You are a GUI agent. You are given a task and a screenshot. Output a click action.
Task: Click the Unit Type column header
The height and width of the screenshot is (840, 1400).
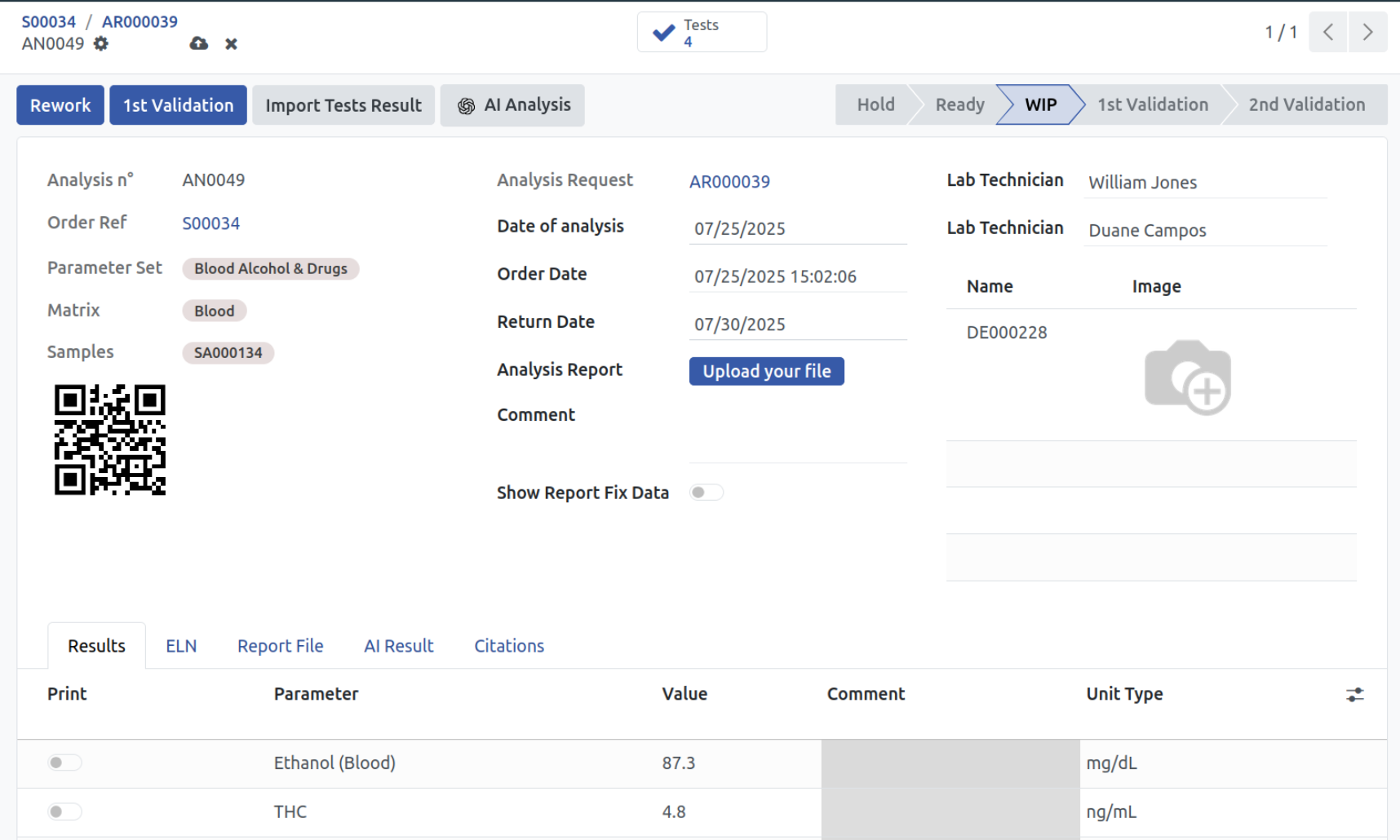[x=1124, y=694]
